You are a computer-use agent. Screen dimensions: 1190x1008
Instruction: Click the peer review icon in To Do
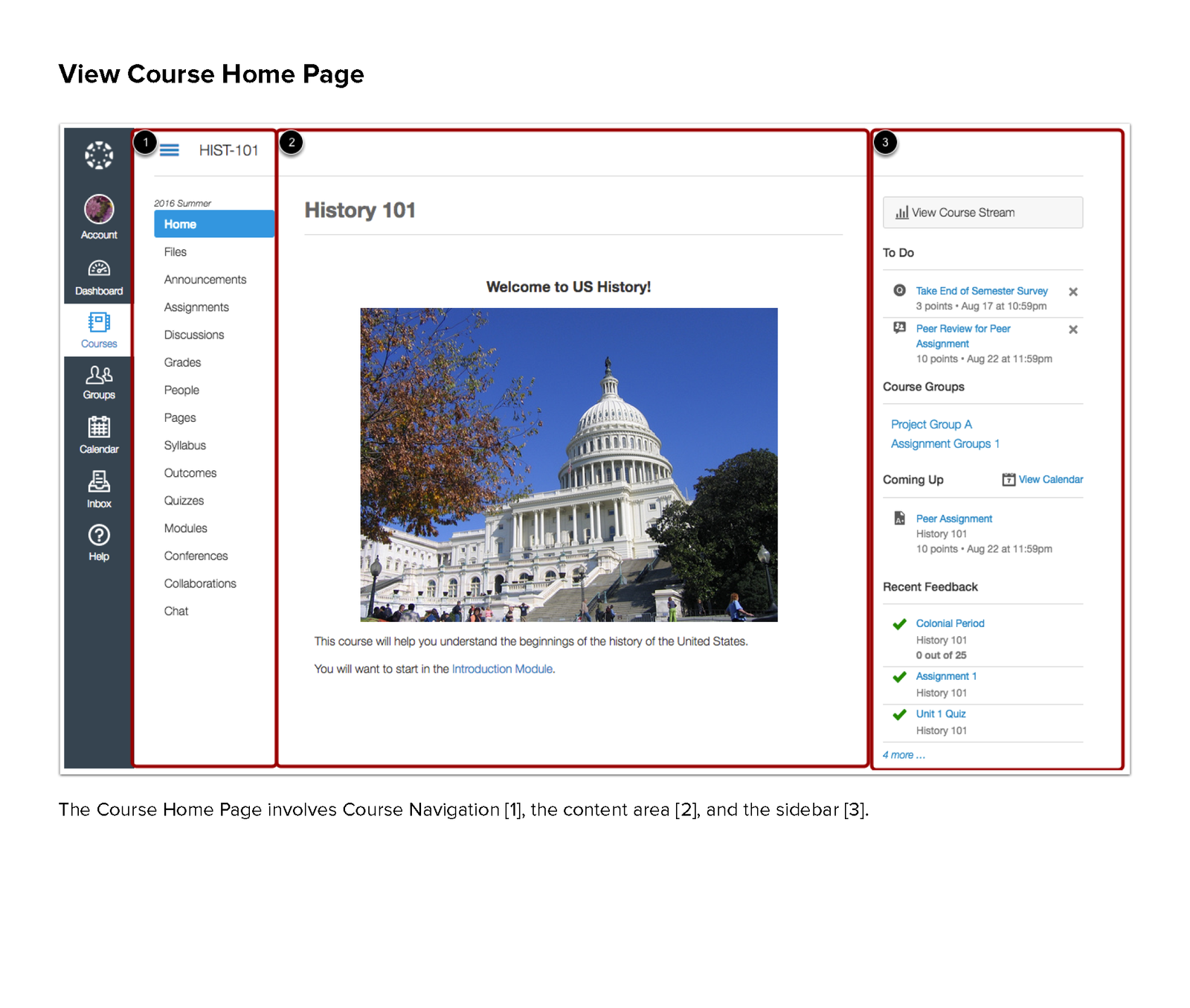coord(900,328)
